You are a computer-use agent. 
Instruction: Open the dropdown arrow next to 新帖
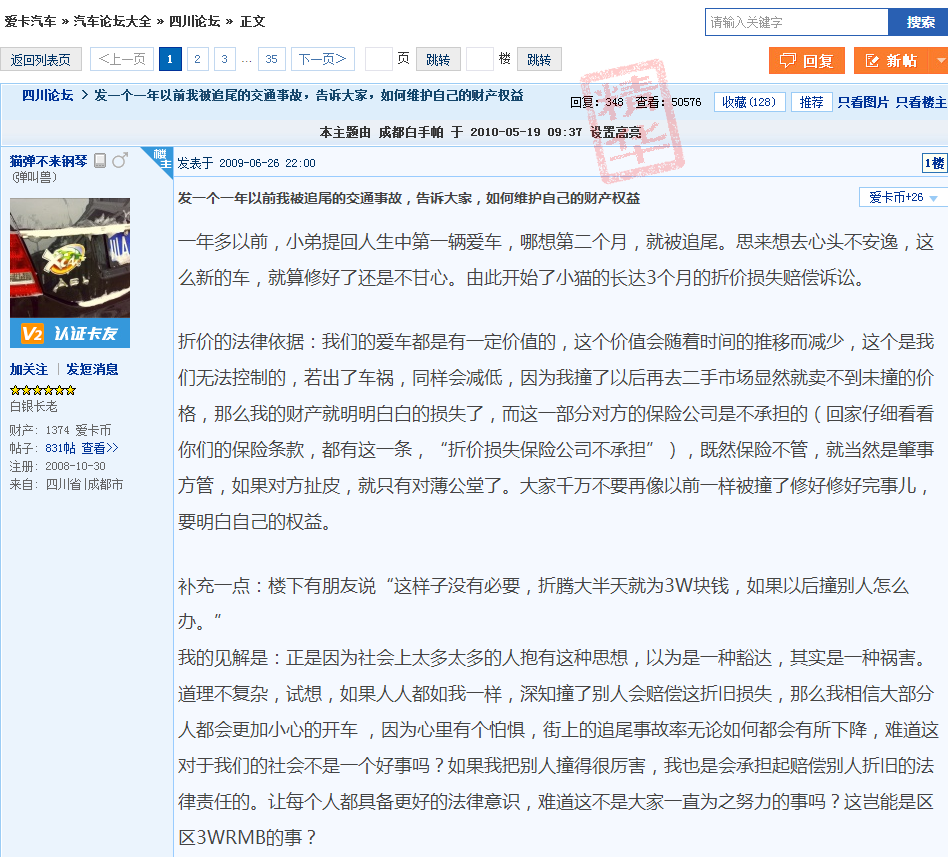(939, 61)
